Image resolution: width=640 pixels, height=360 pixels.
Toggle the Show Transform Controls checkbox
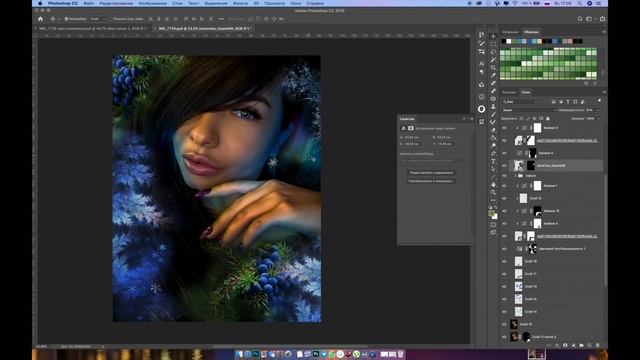[x=110, y=19]
